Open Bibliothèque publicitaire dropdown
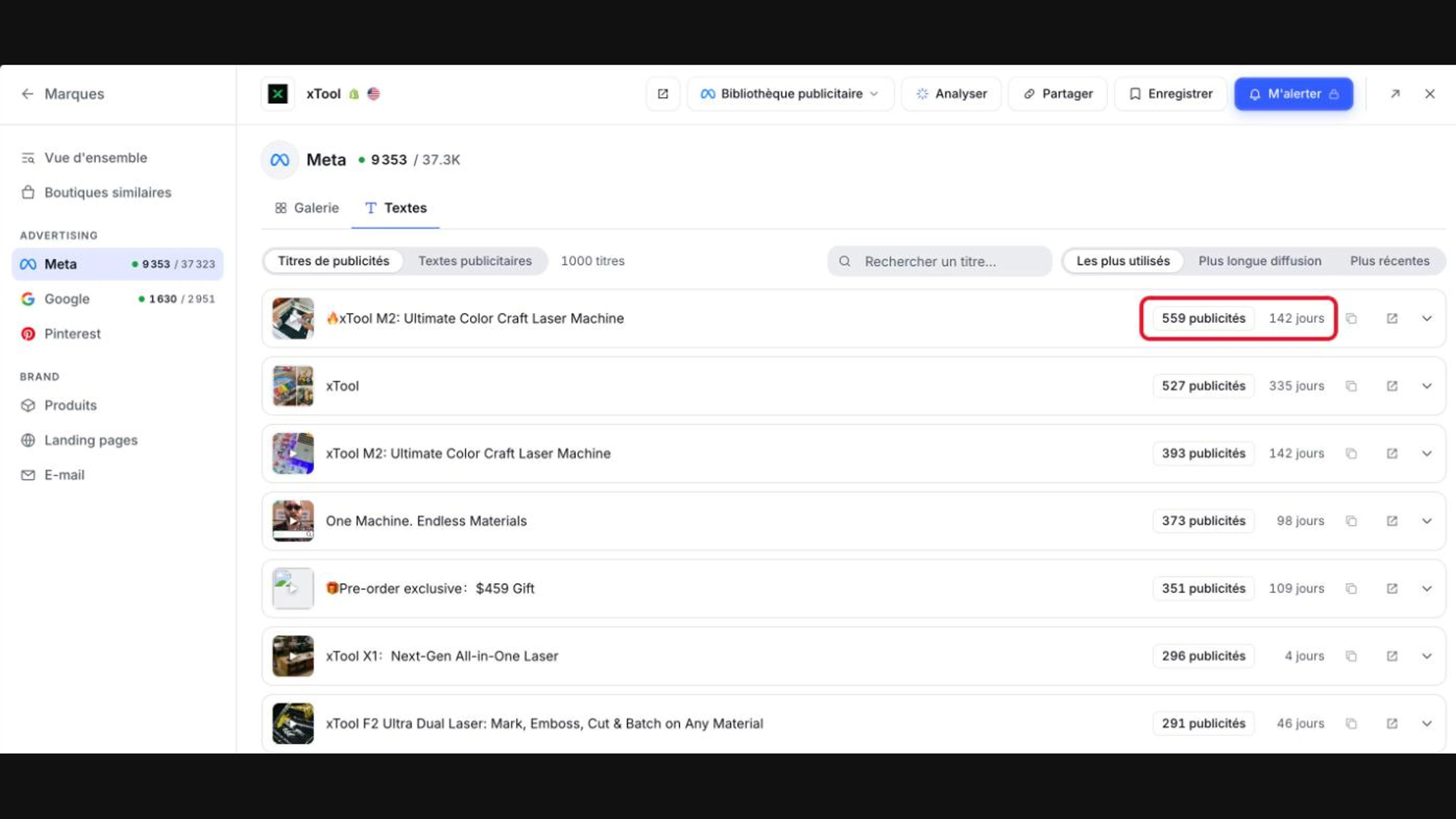The width and height of the screenshot is (1456, 819). [791, 94]
